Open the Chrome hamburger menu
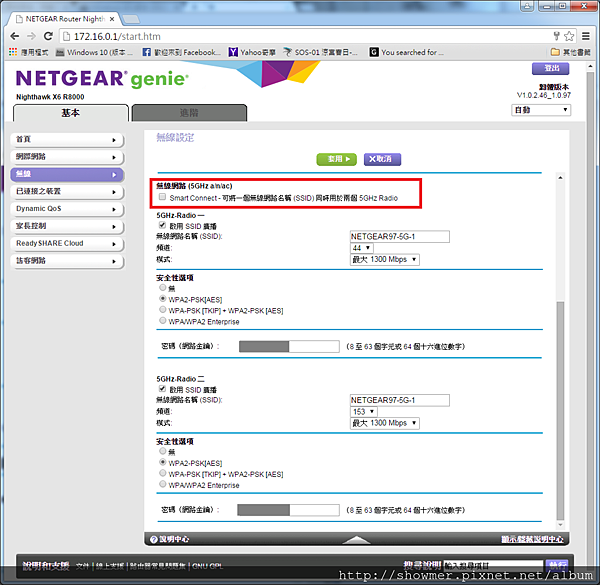Screen dimensions: 600x585 pyautogui.click(x=585, y=36)
